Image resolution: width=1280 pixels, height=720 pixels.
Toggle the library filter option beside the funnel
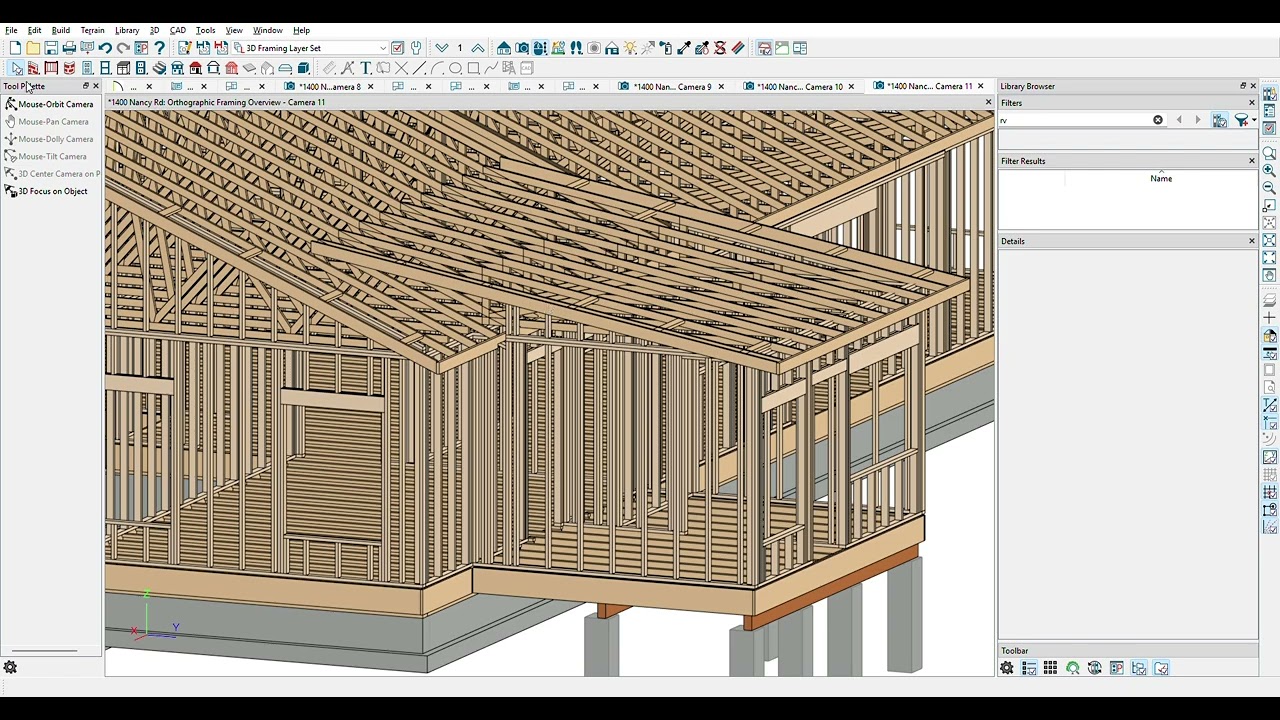pyautogui.click(x=1220, y=120)
